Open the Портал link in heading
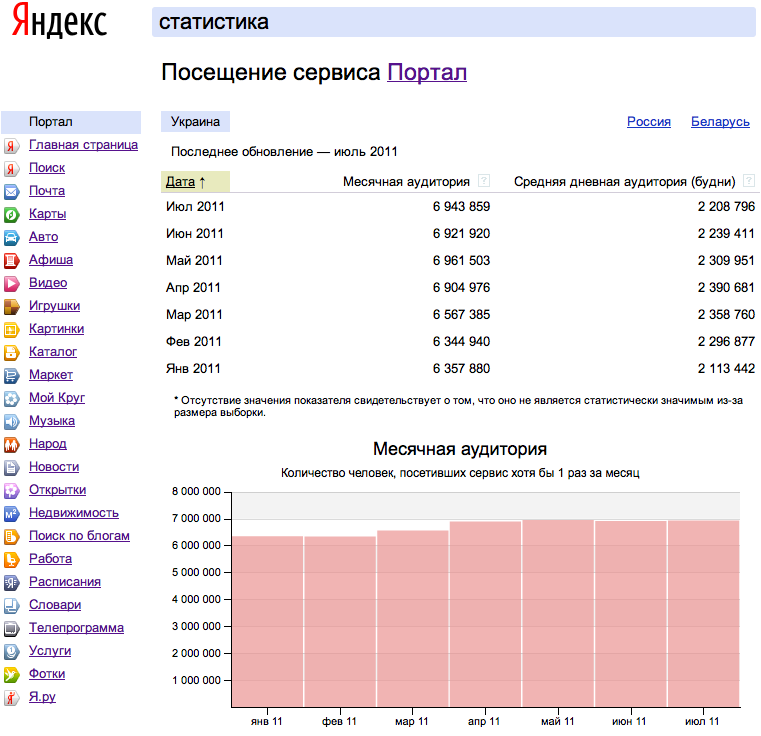Viewport: 761px width, 736px height. tap(427, 73)
